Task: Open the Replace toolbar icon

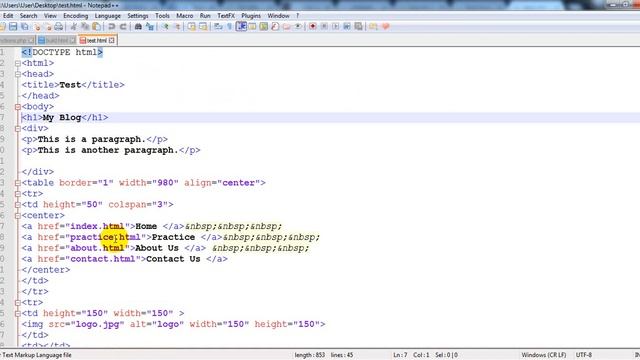Action: click(x=150, y=27)
